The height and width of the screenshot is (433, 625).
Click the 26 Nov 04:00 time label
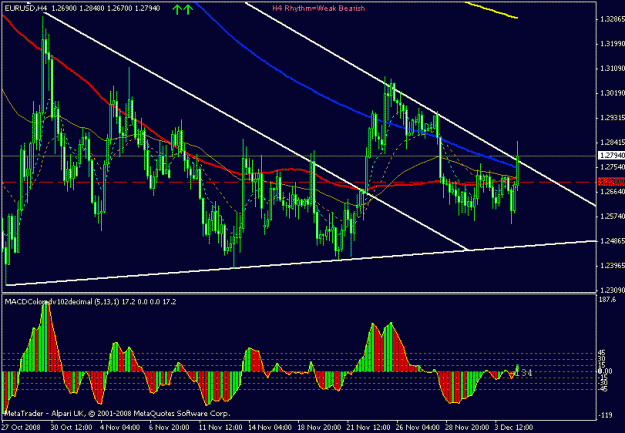coord(418,427)
